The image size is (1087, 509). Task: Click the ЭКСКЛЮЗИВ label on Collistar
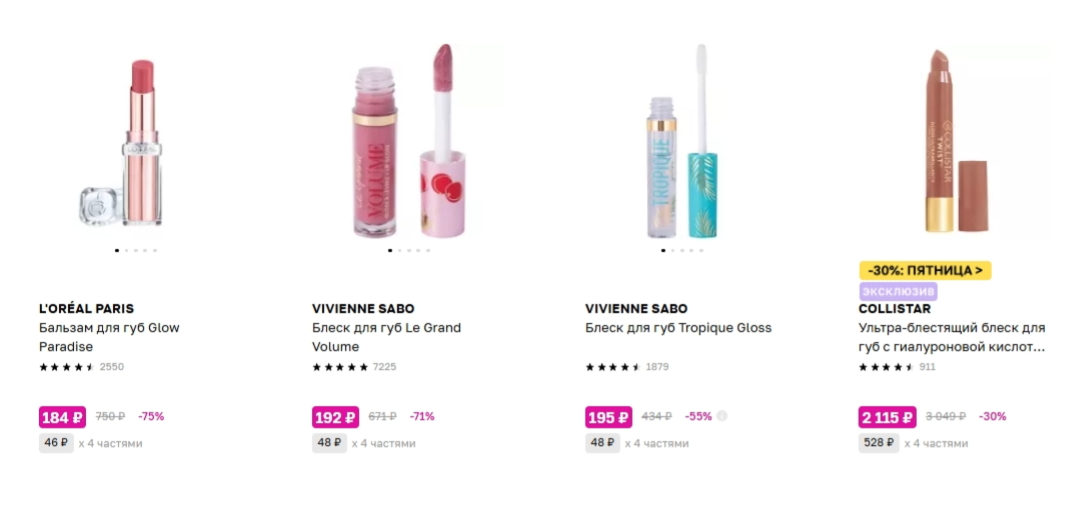[x=898, y=291]
